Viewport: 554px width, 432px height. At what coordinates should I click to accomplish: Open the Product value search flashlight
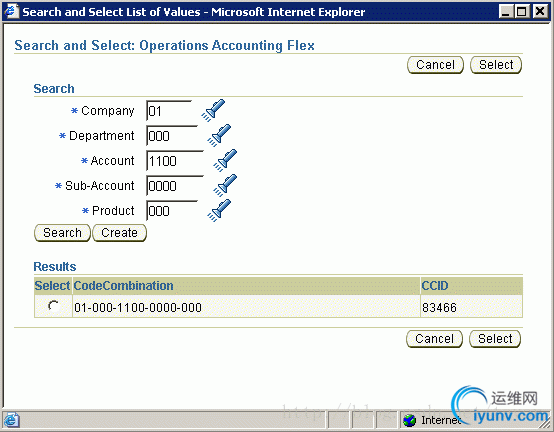219,211
